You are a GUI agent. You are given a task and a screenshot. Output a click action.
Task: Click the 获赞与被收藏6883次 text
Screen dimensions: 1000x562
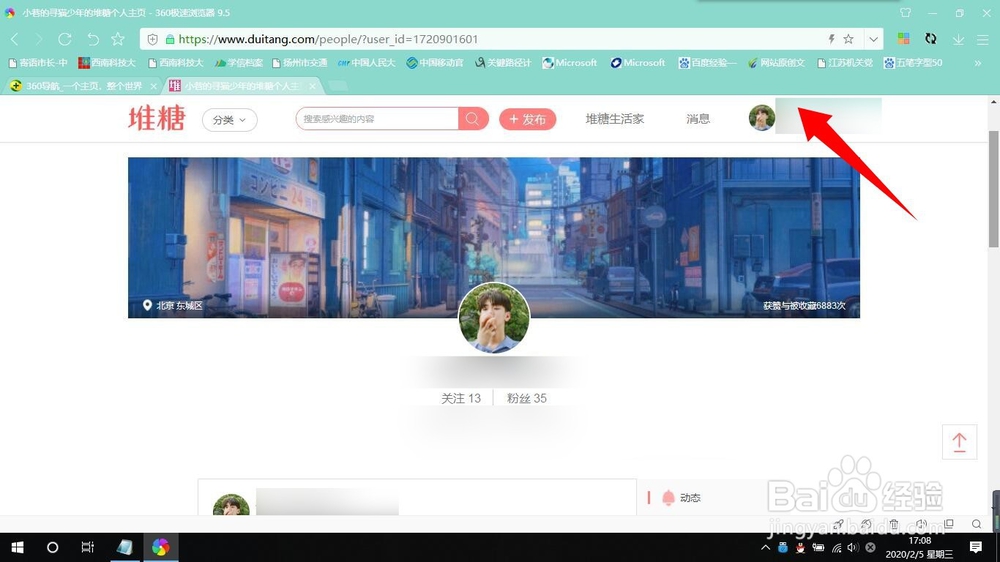pyautogui.click(x=804, y=306)
